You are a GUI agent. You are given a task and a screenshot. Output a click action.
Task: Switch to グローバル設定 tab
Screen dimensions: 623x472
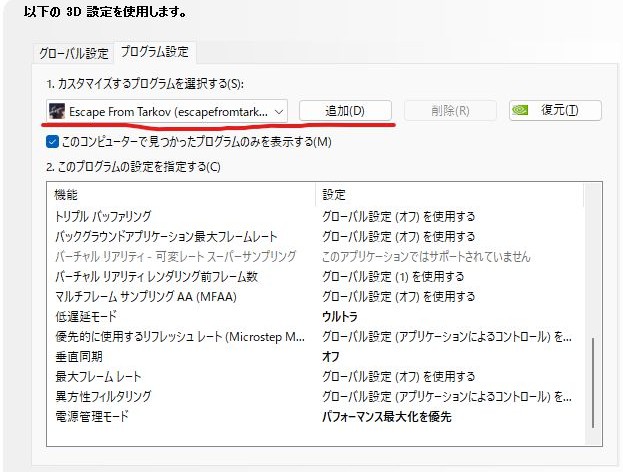pyautogui.click(x=74, y=53)
